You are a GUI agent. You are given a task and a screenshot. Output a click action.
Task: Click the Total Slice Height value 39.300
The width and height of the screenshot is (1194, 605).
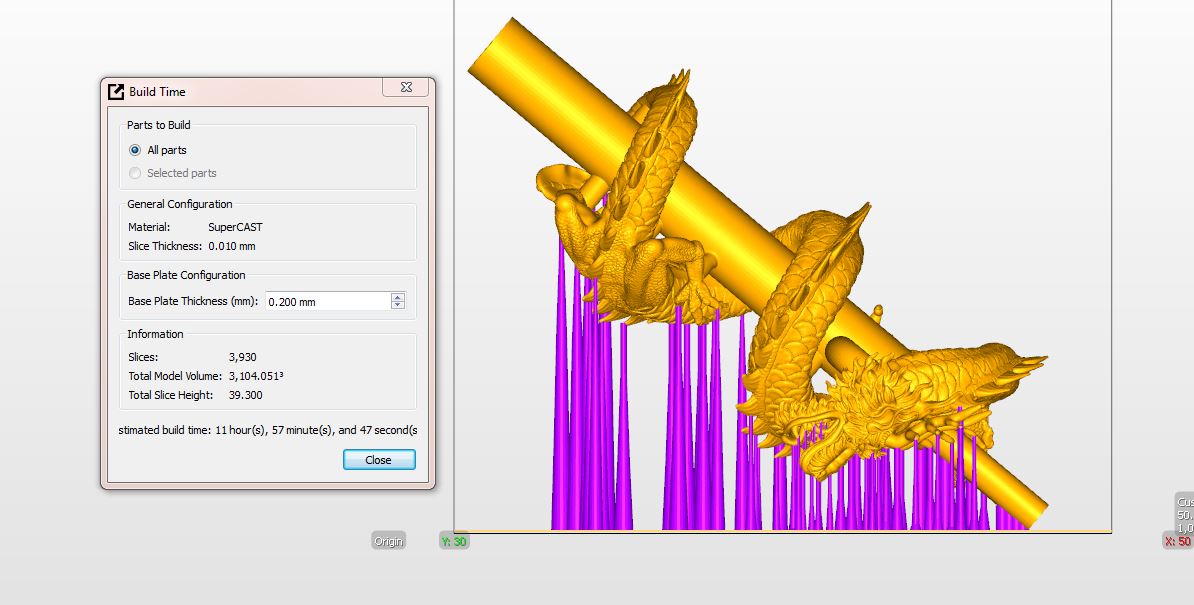[x=245, y=395]
